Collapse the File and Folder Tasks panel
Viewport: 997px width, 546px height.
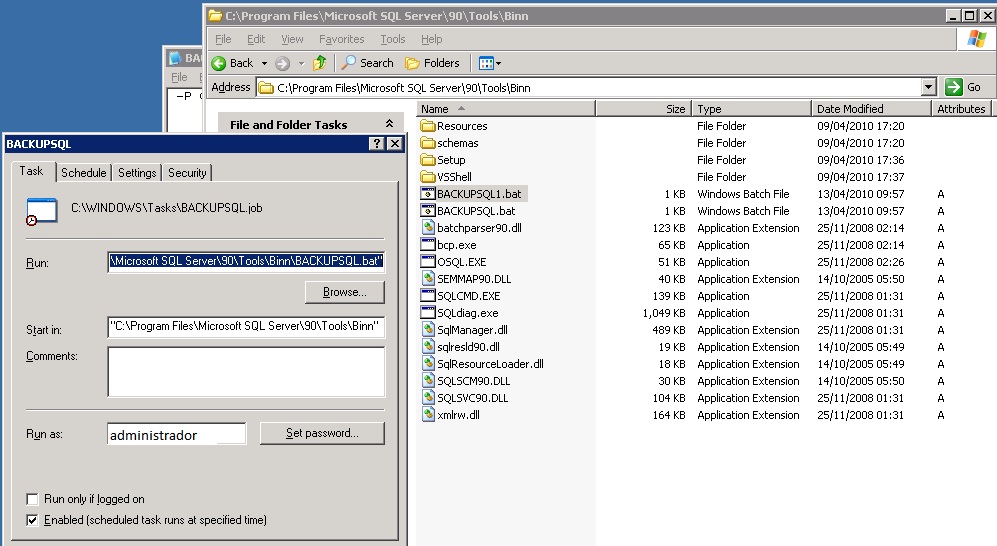pos(389,124)
